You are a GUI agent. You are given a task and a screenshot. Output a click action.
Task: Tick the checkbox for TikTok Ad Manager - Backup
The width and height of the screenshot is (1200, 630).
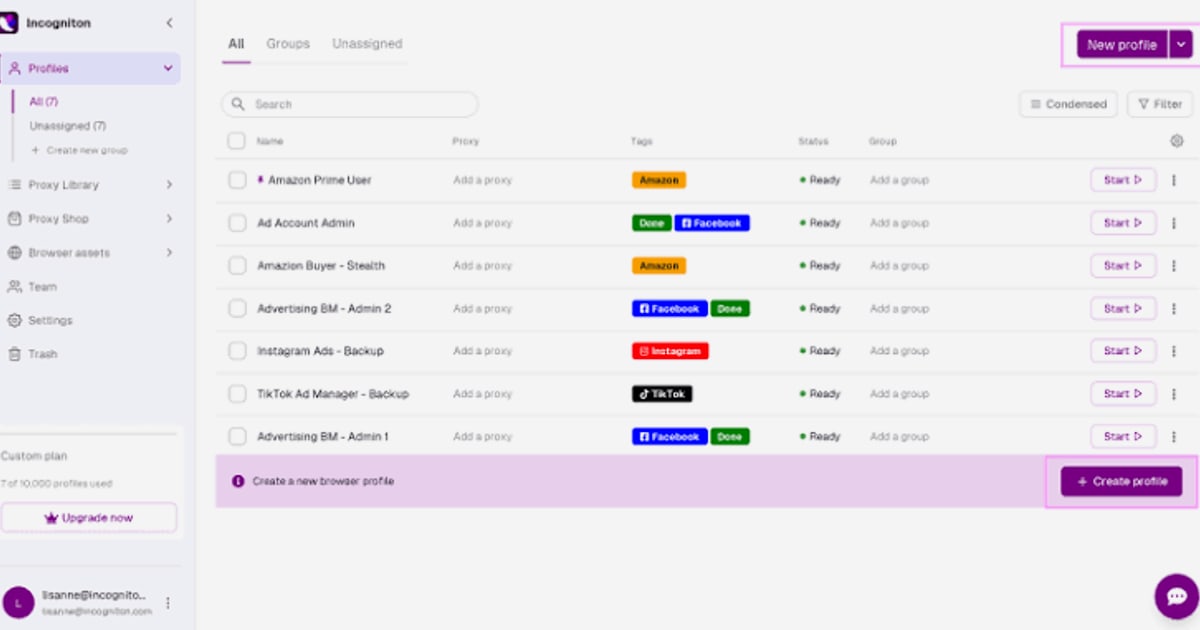point(237,394)
